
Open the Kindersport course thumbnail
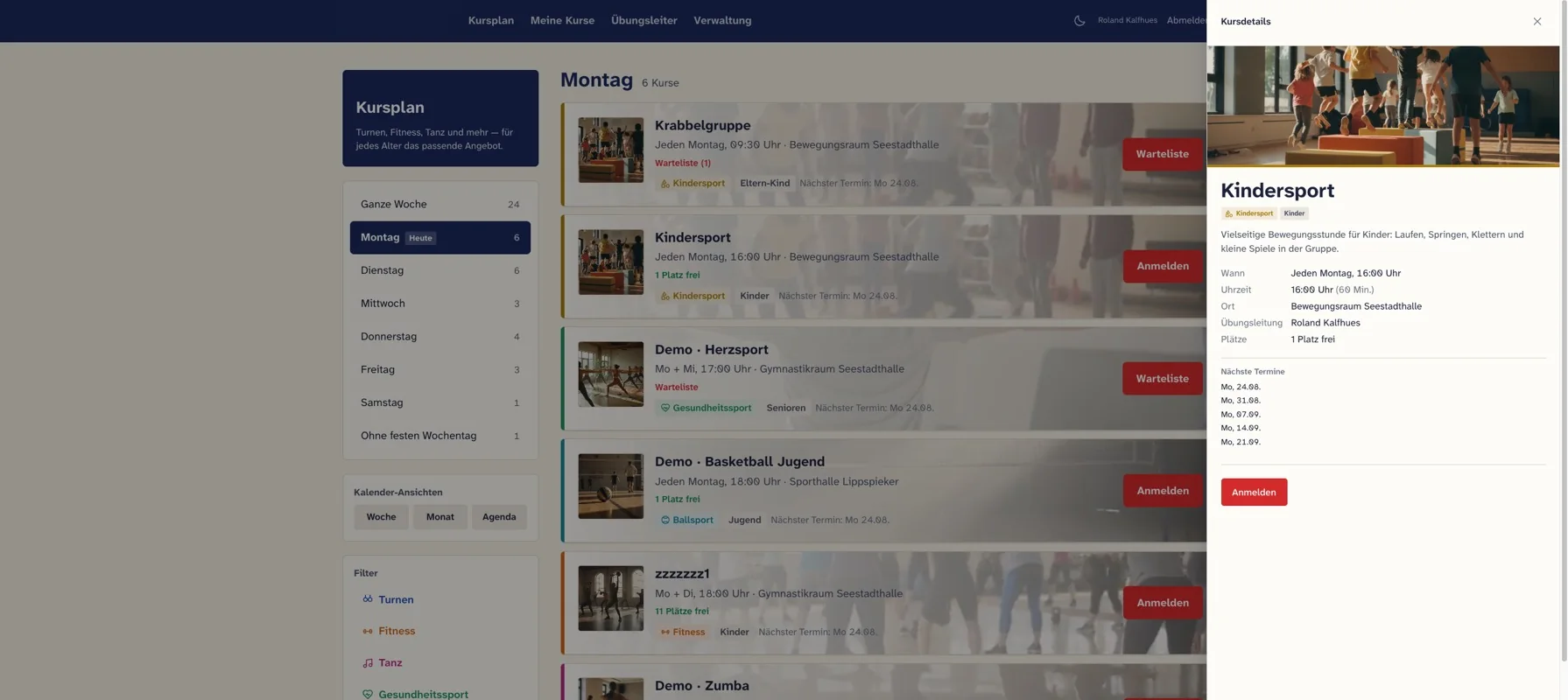(611, 262)
